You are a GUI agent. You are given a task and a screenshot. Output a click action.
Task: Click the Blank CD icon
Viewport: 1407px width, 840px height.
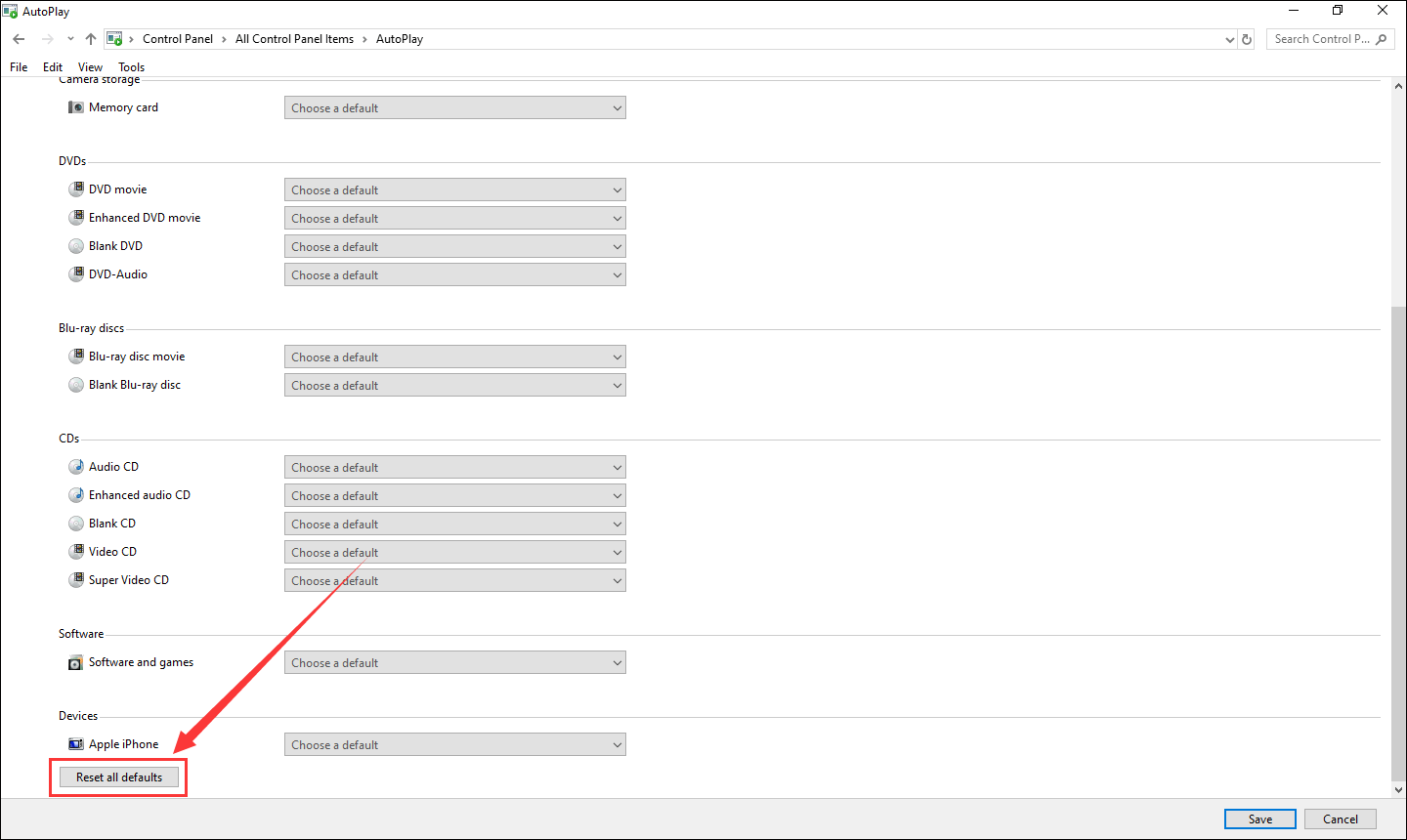tap(75, 524)
